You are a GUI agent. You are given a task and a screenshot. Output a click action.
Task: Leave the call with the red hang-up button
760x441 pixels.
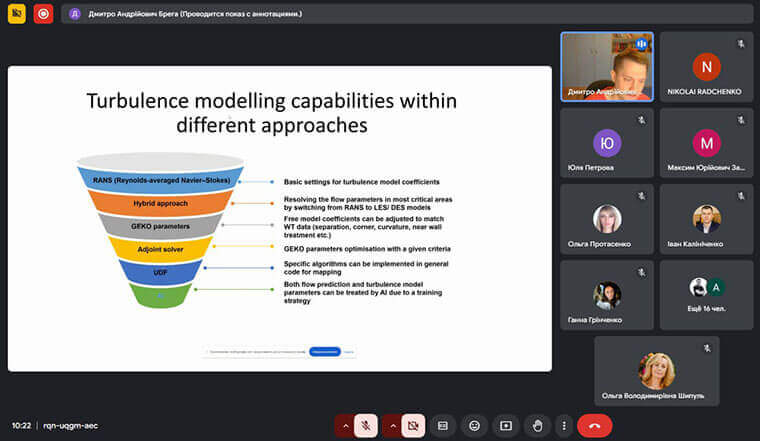pos(595,425)
